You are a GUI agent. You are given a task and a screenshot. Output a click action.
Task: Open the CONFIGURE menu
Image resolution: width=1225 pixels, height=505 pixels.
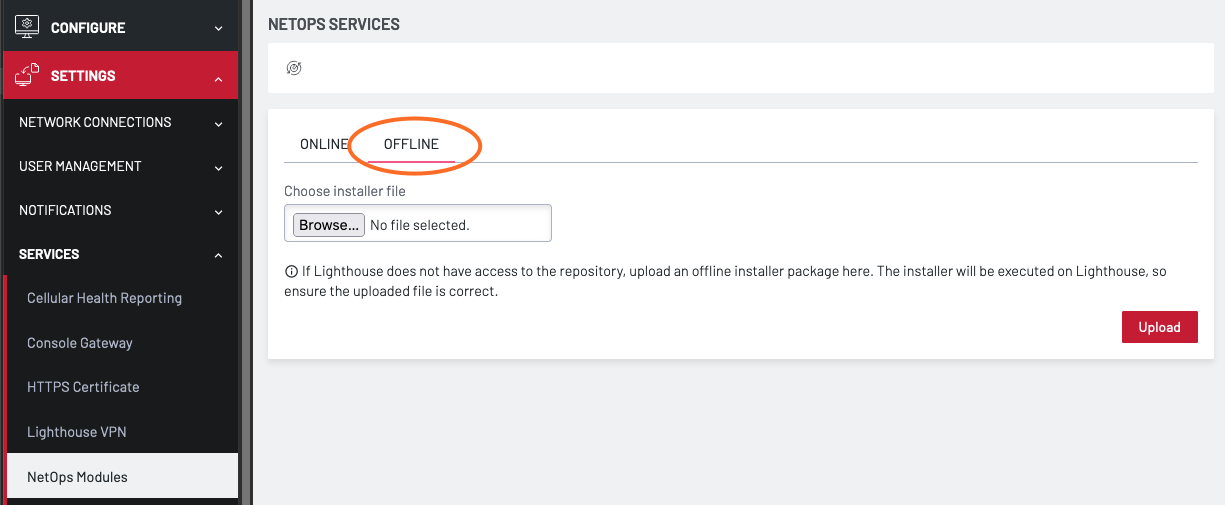tap(120, 26)
